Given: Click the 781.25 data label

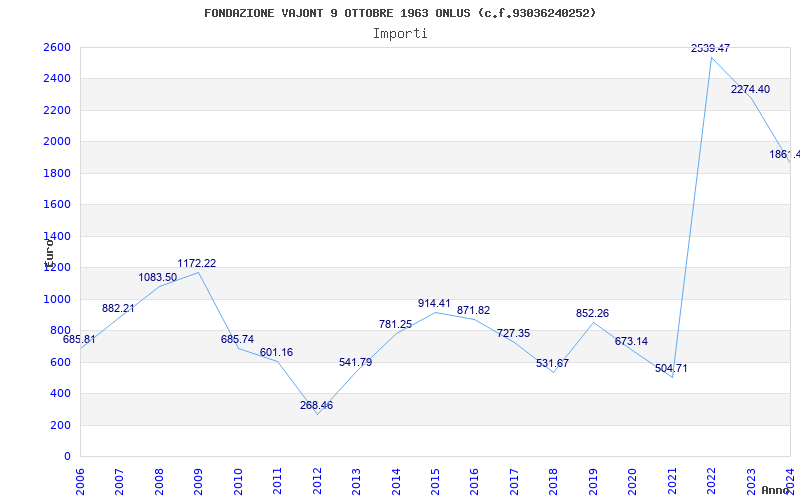Looking at the screenshot, I should click(395, 324).
